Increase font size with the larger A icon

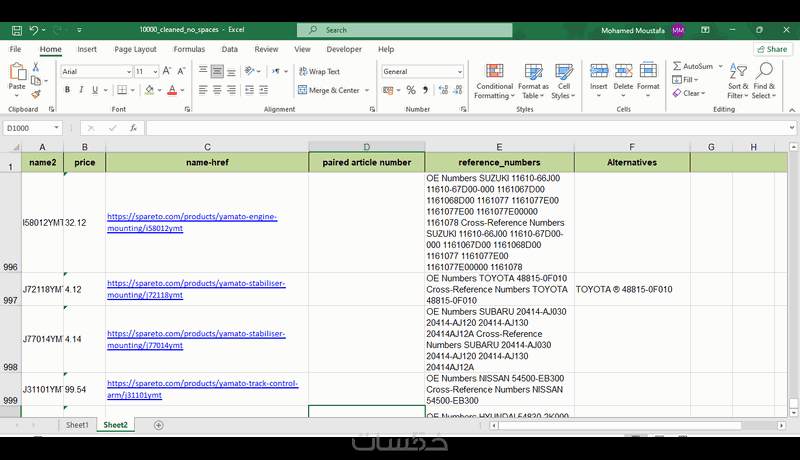[167, 71]
